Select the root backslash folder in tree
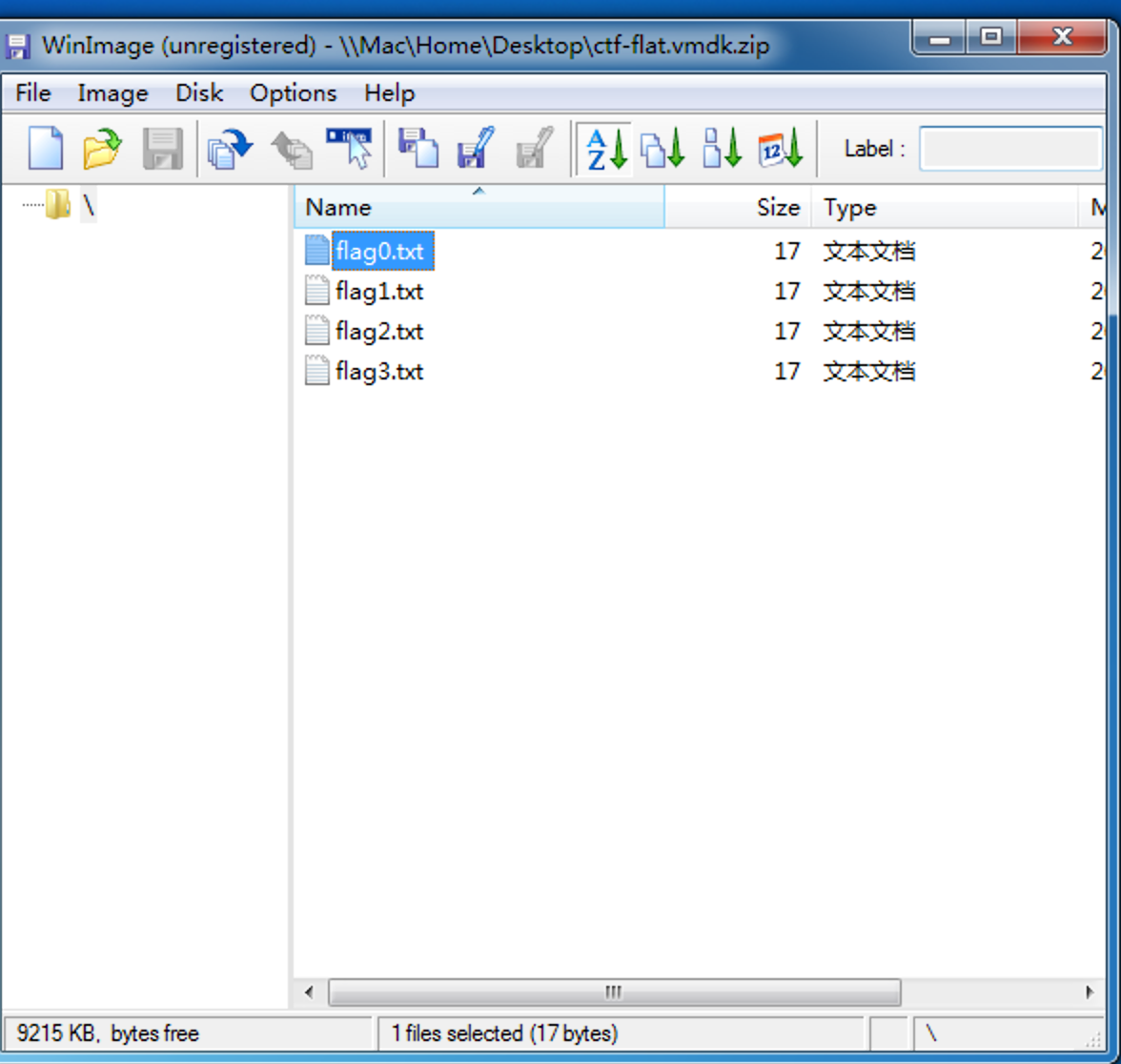This screenshot has width=1121, height=1064. click(89, 205)
